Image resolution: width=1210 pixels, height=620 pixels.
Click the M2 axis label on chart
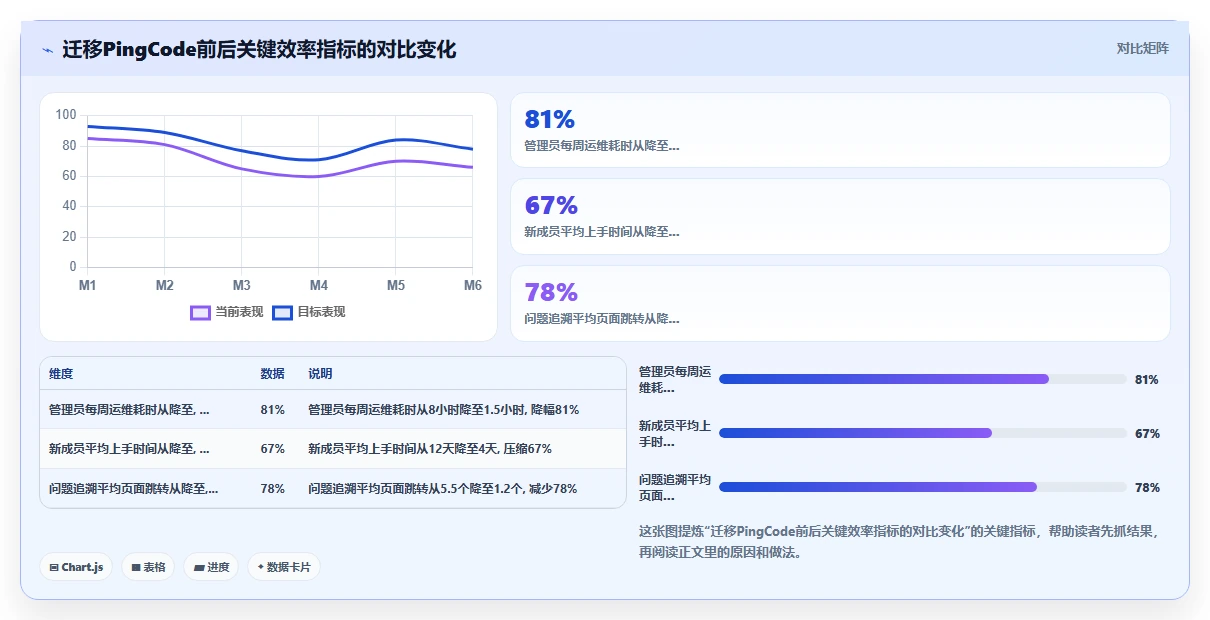point(165,286)
